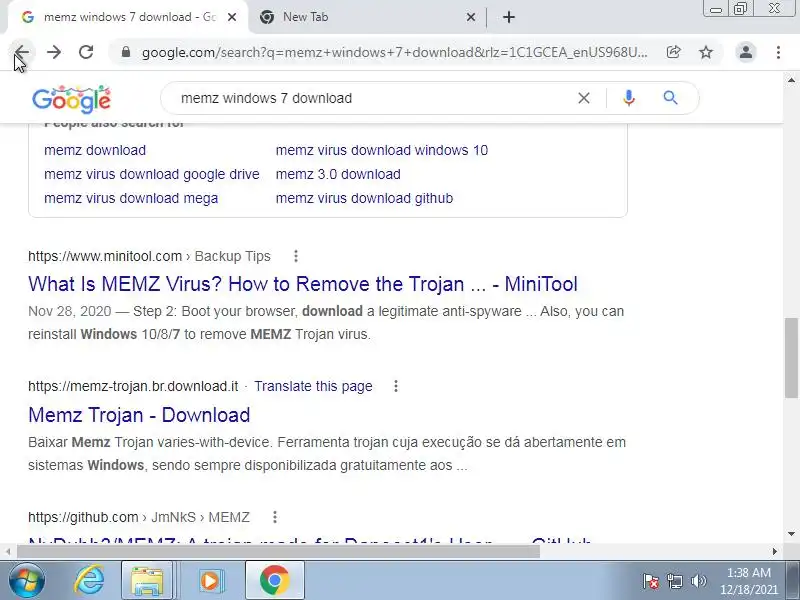Open Memz Trojan - Download result

pyautogui.click(x=139, y=415)
